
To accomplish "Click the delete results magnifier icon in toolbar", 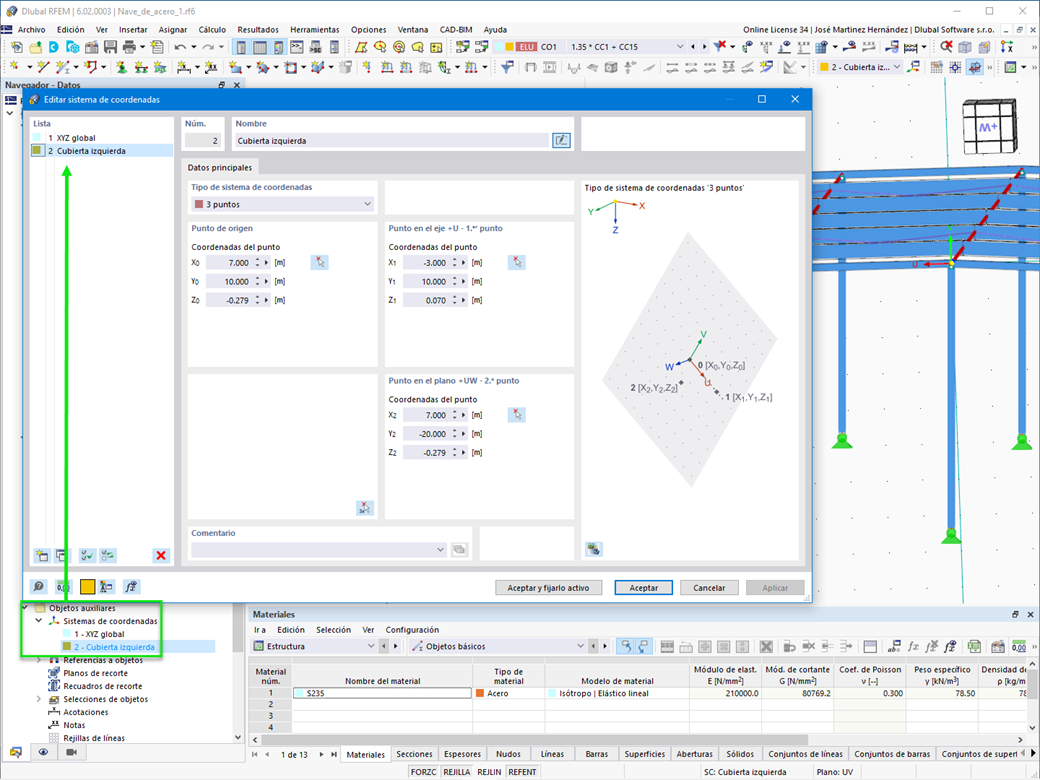I will 946,47.
